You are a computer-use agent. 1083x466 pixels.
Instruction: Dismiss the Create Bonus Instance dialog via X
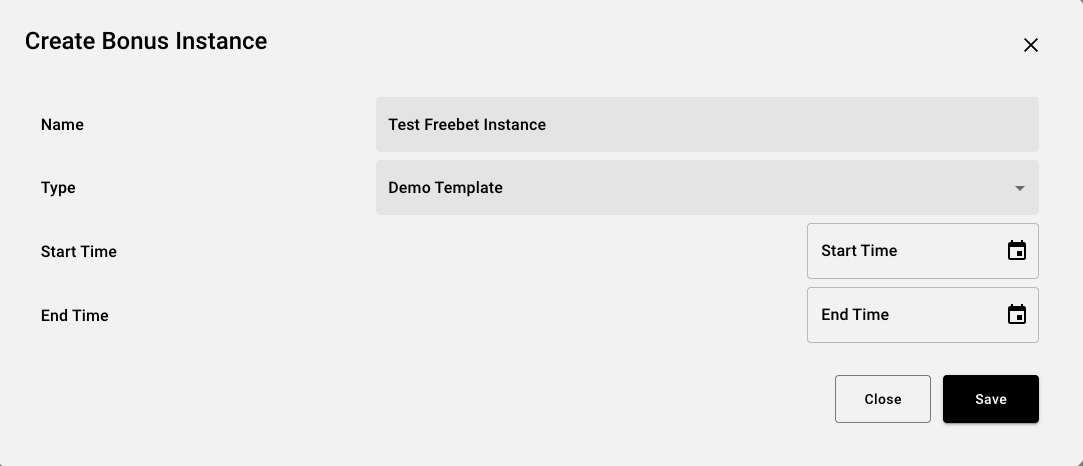(1031, 45)
